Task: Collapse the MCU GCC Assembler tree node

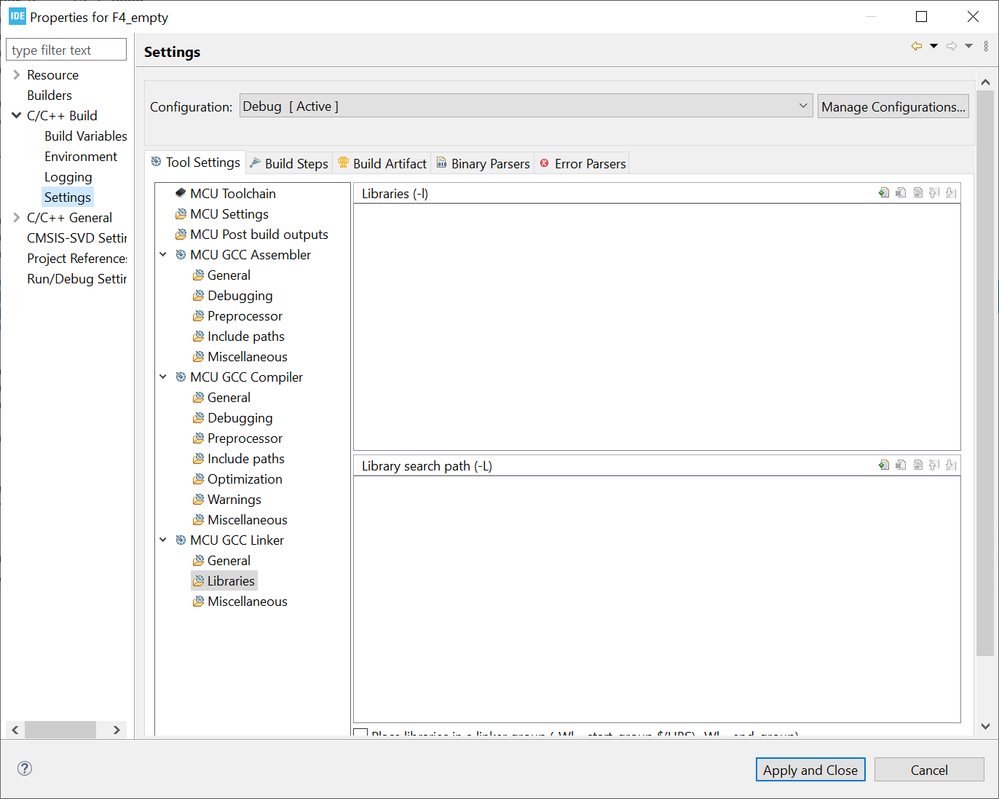Action: [x=163, y=255]
